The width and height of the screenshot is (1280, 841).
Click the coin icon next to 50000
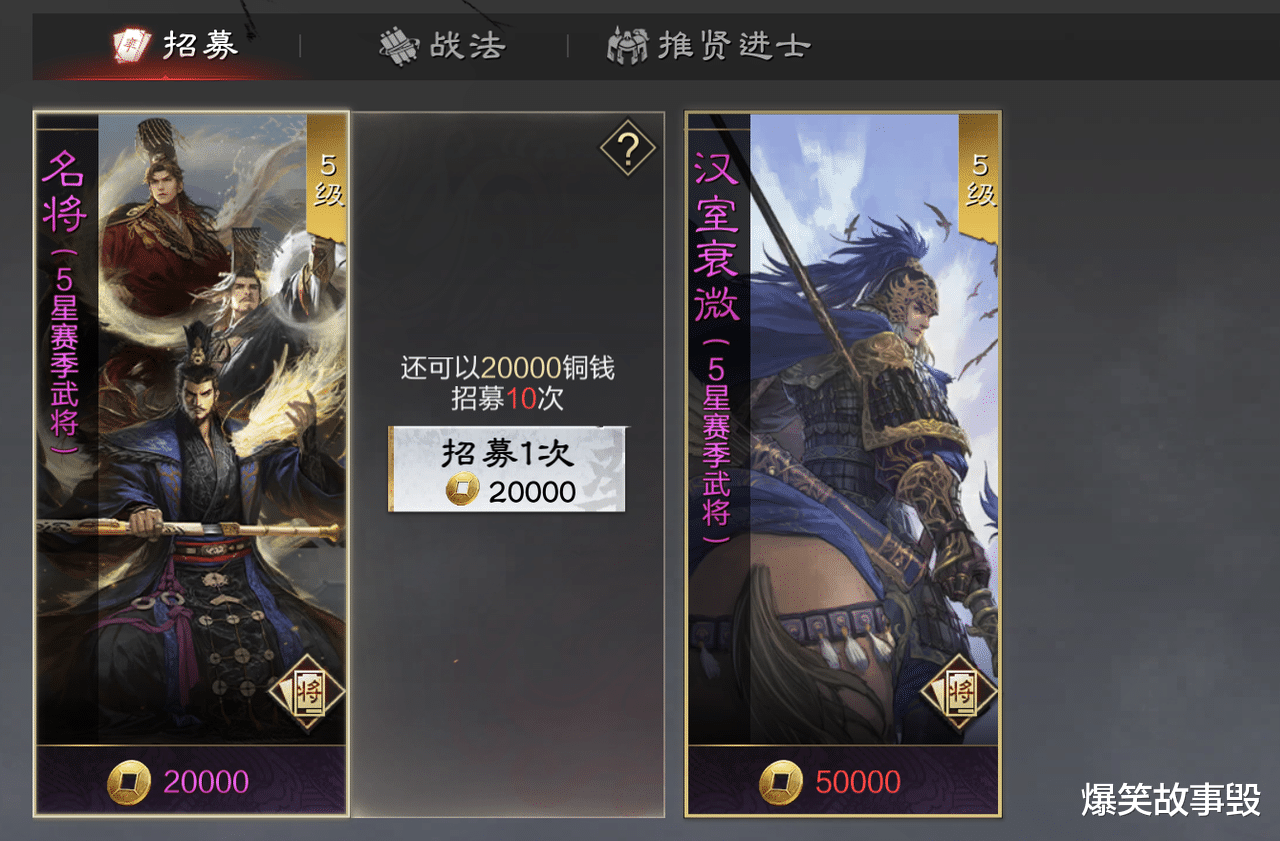point(781,782)
